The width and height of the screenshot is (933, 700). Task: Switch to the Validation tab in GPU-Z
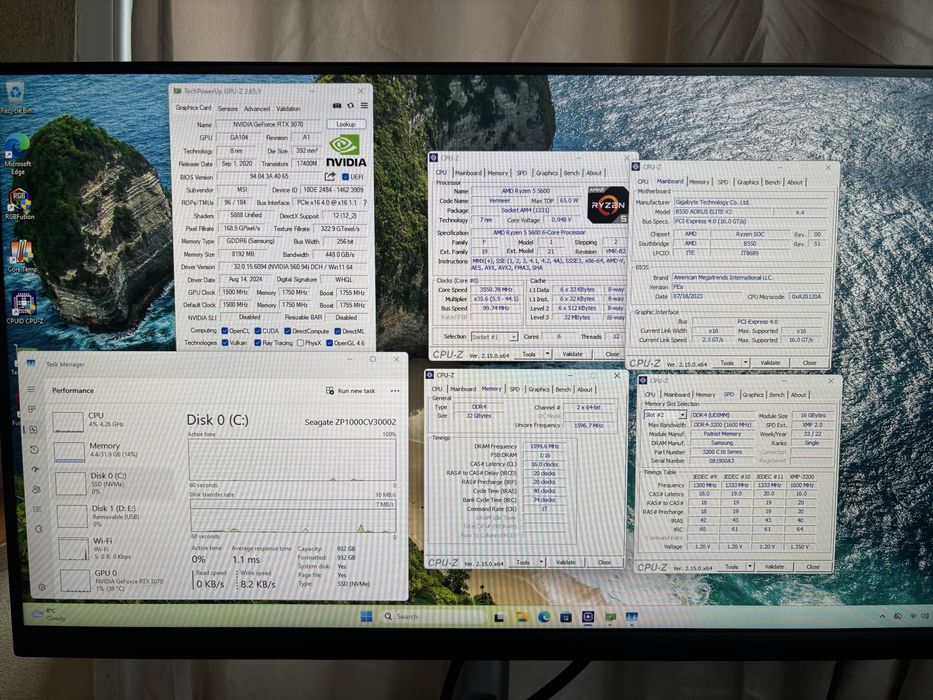click(x=288, y=108)
